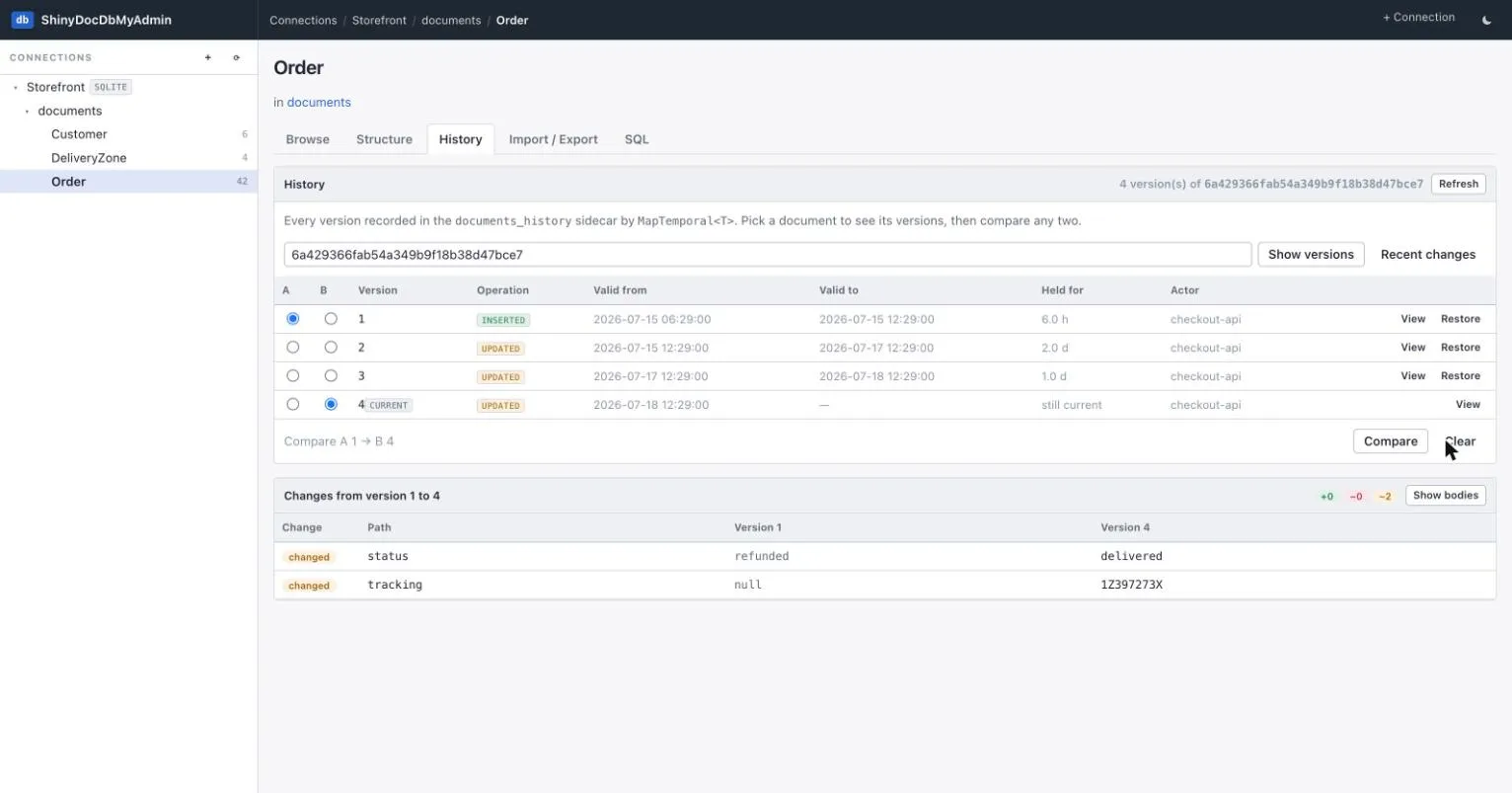
Task: Toggle dark mode with the moon icon
Action: click(x=1486, y=20)
